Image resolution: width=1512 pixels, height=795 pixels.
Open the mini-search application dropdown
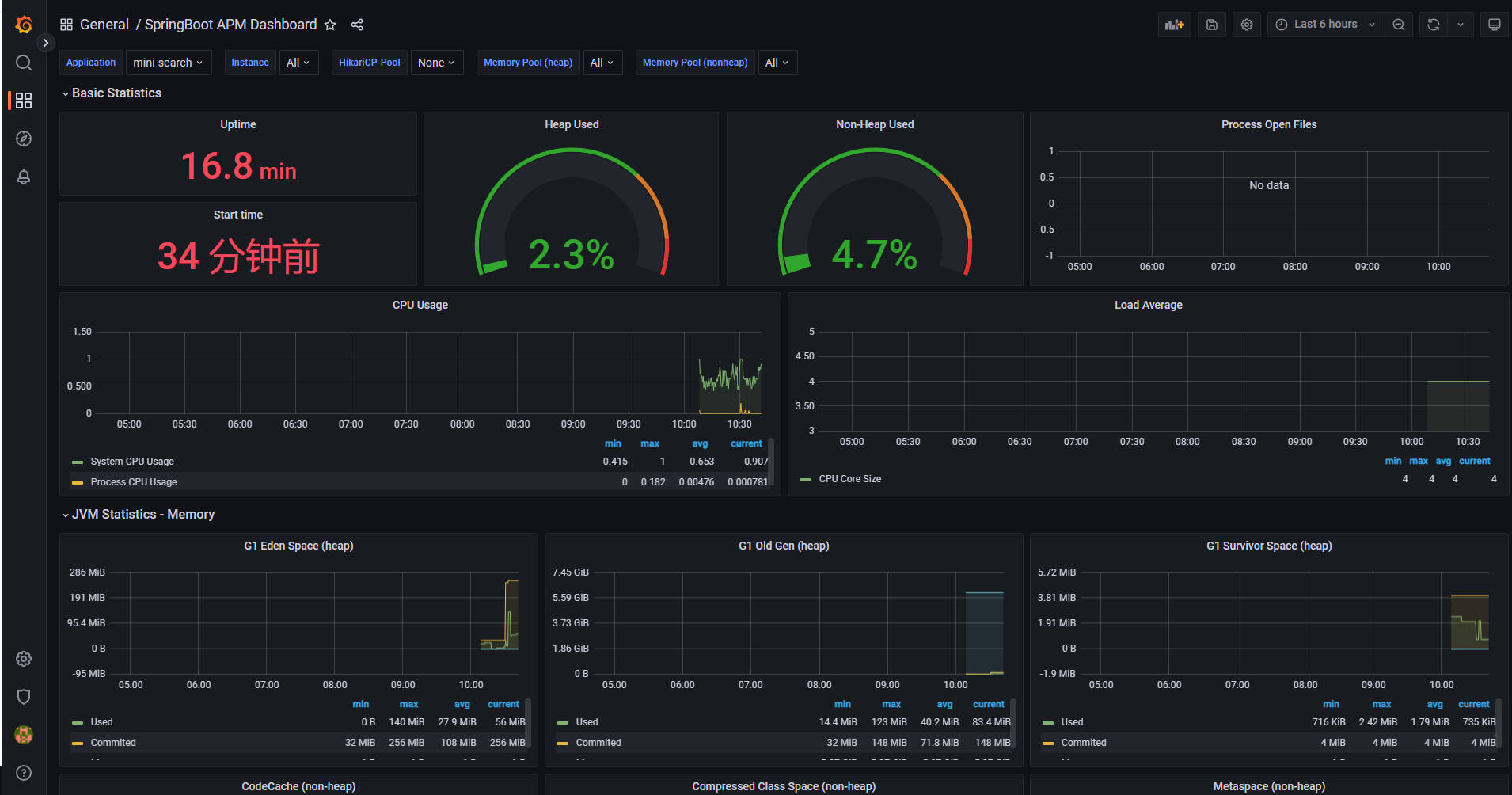(x=168, y=63)
